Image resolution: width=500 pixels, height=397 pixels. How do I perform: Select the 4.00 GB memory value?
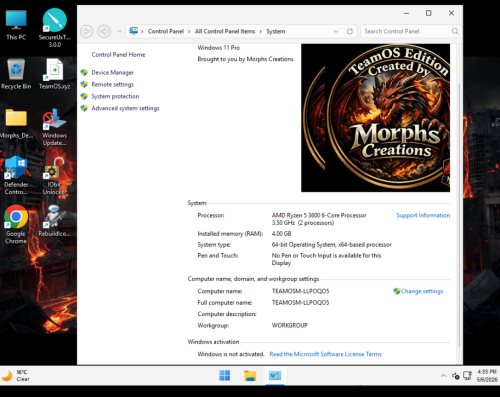(x=281, y=234)
